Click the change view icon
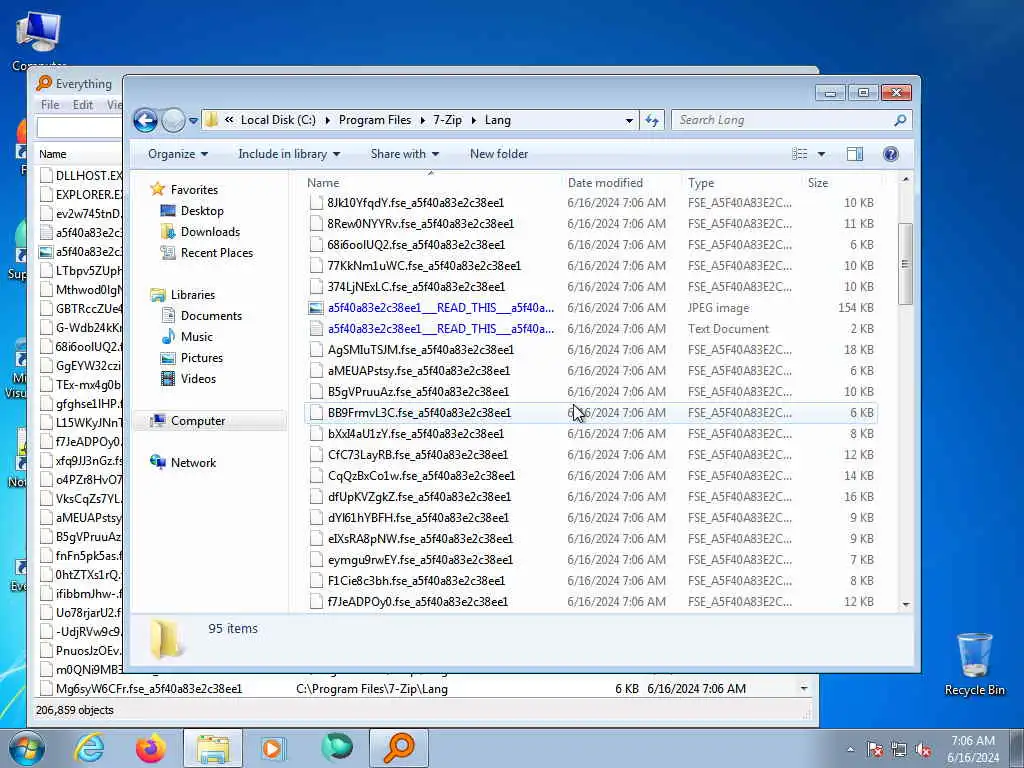Image resolution: width=1024 pixels, height=768 pixels. (800, 154)
